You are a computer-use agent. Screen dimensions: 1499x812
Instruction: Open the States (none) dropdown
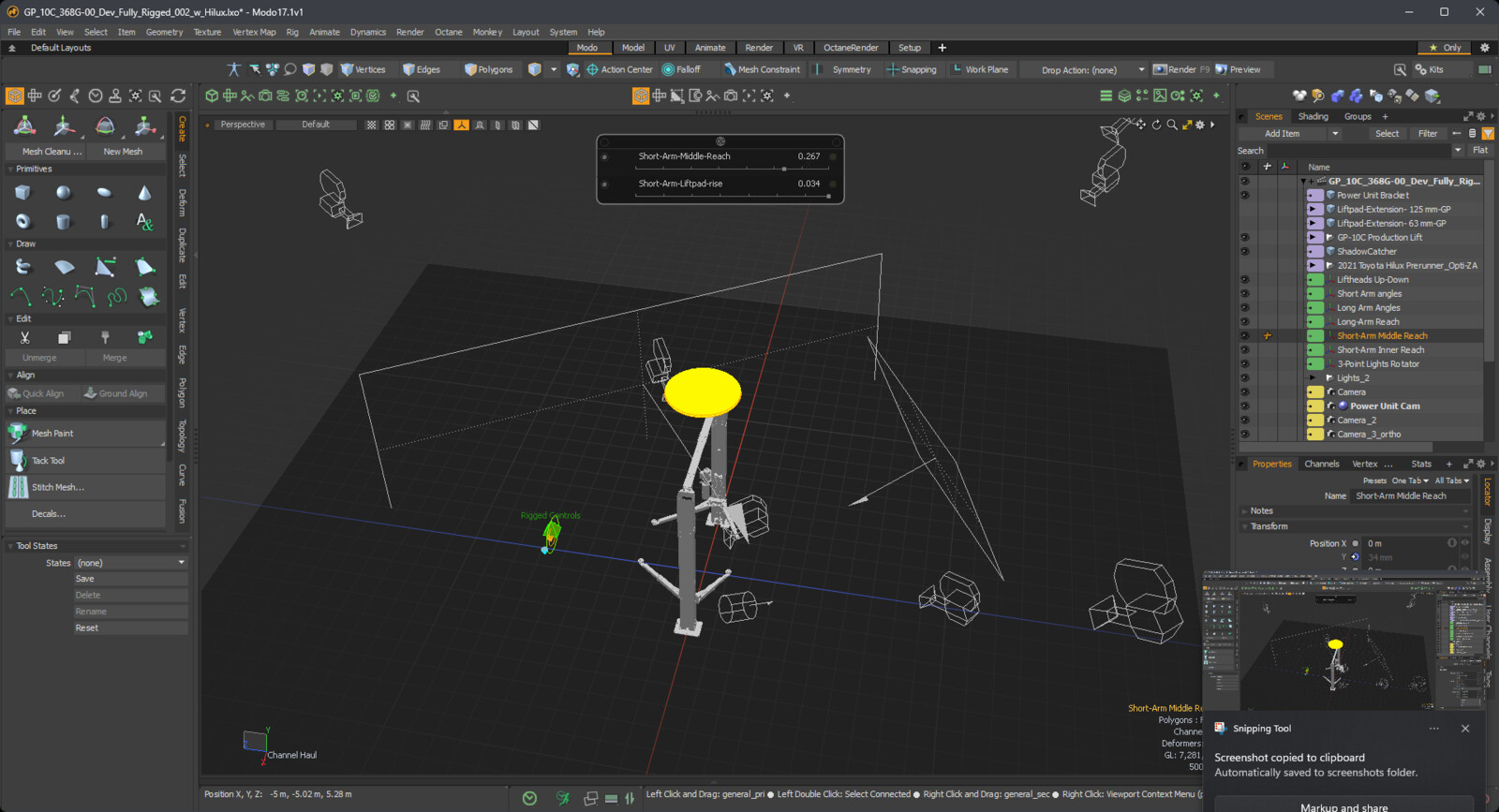130,563
